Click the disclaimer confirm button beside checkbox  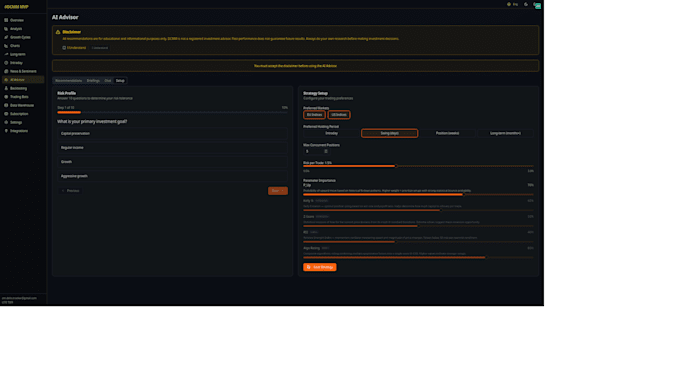click(x=100, y=48)
